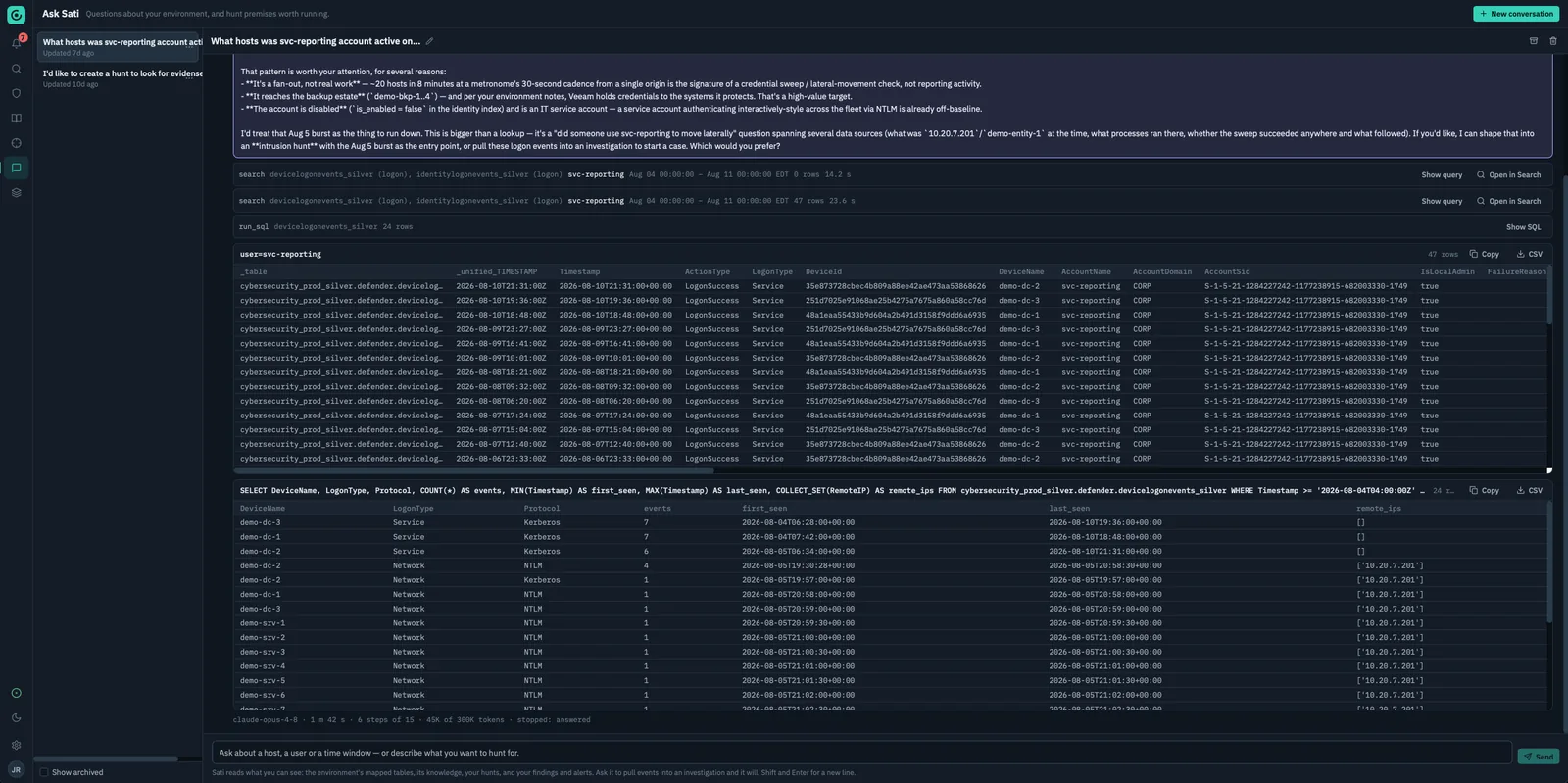Click the DeviceId column header
The width and height of the screenshot is (1568, 783).
pos(823,271)
